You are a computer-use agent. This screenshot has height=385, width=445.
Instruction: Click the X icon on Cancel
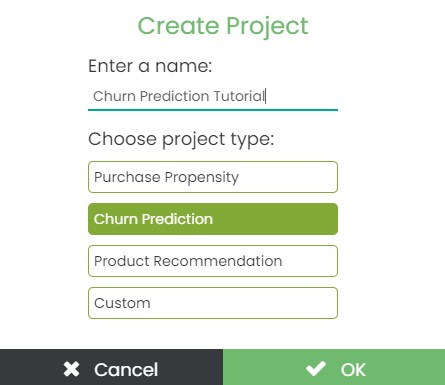[x=71, y=369]
